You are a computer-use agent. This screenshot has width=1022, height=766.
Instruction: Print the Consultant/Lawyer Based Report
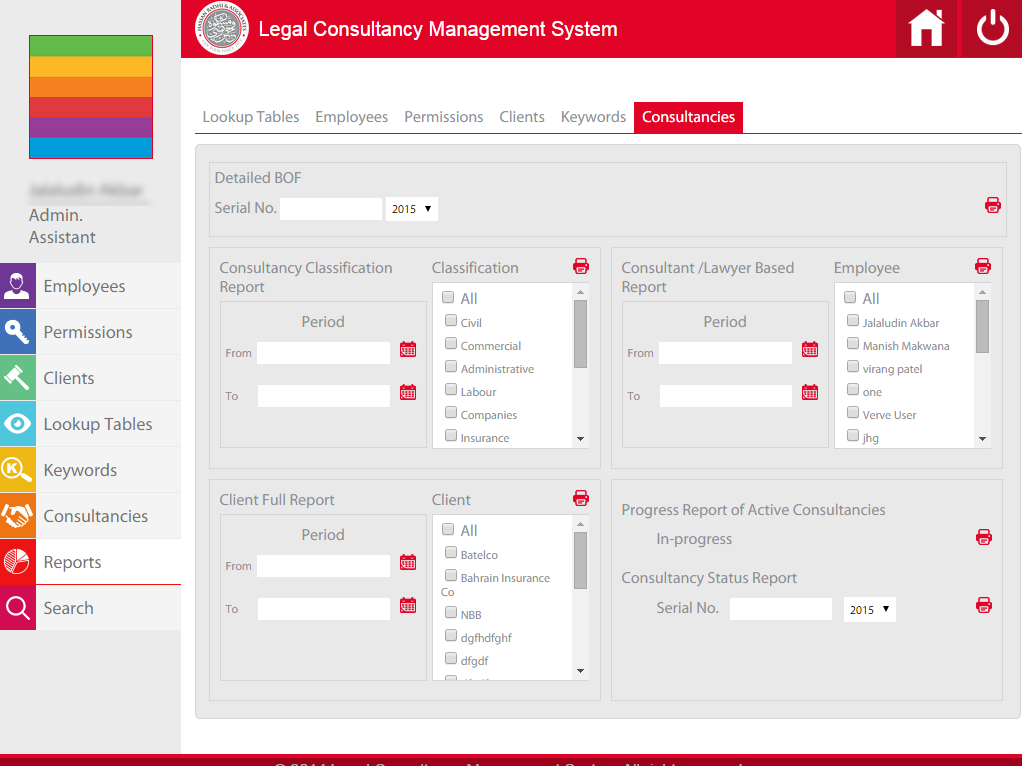tap(983, 266)
